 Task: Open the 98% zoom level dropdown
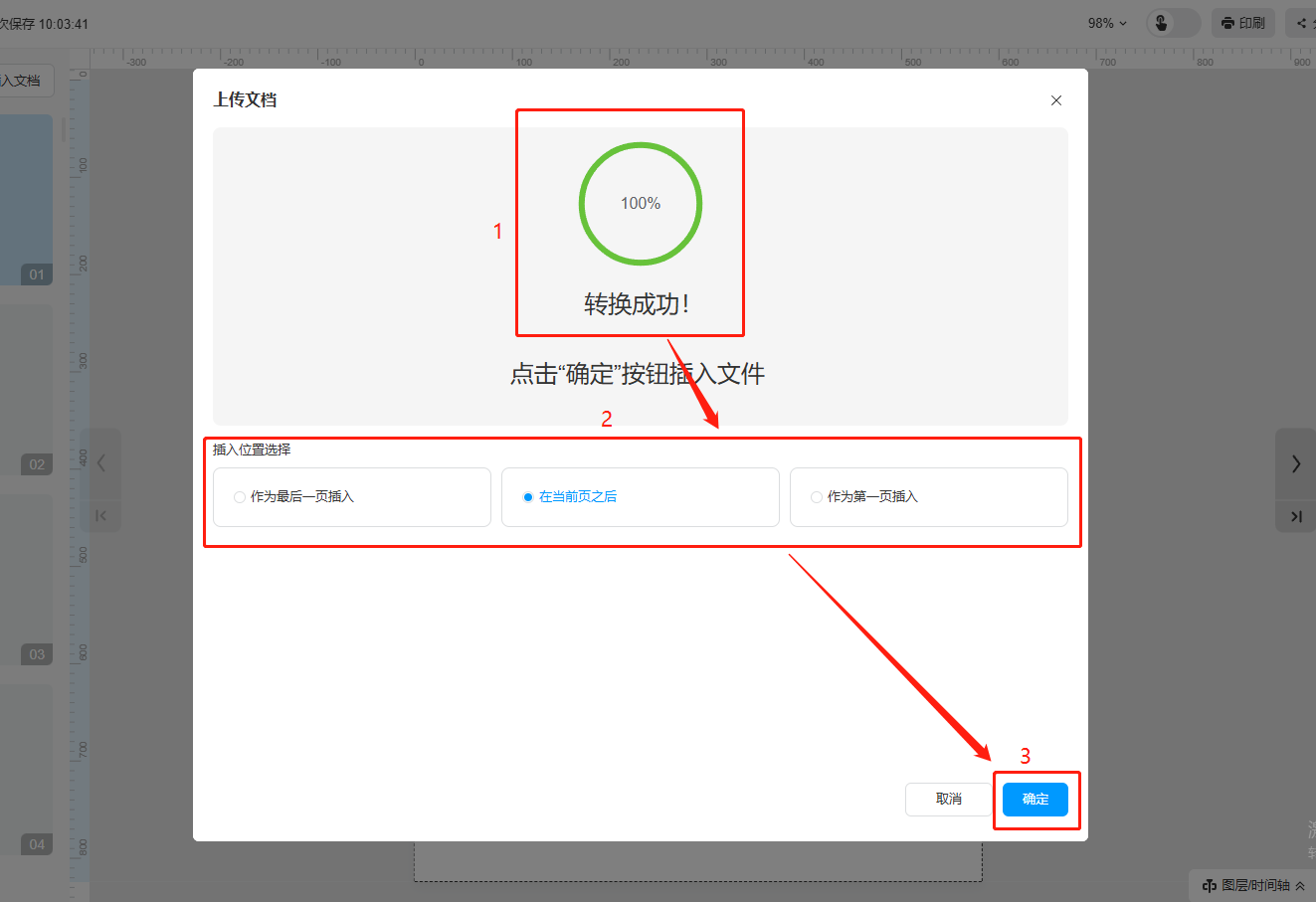tap(1107, 23)
